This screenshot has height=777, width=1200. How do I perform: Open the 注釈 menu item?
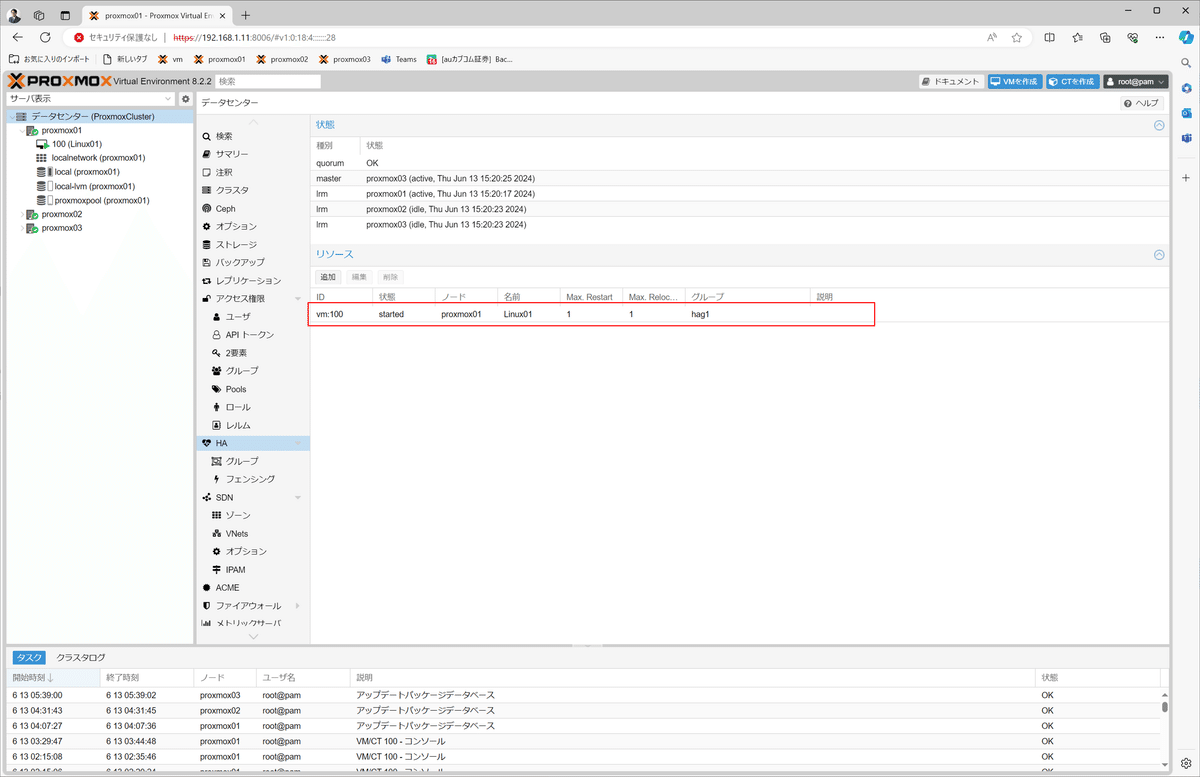(x=224, y=172)
